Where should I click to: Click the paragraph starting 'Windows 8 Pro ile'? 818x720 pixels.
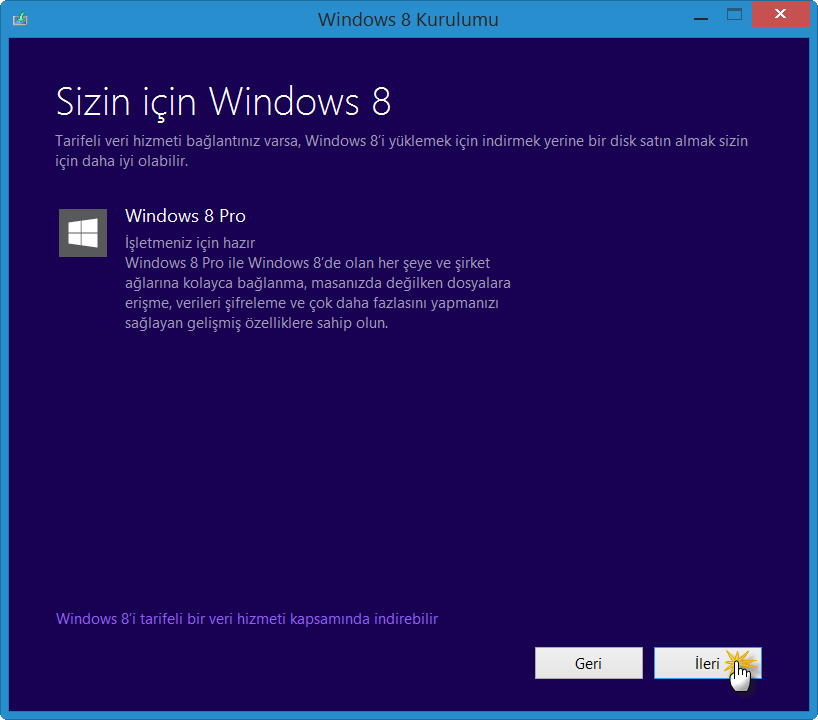tap(318, 293)
